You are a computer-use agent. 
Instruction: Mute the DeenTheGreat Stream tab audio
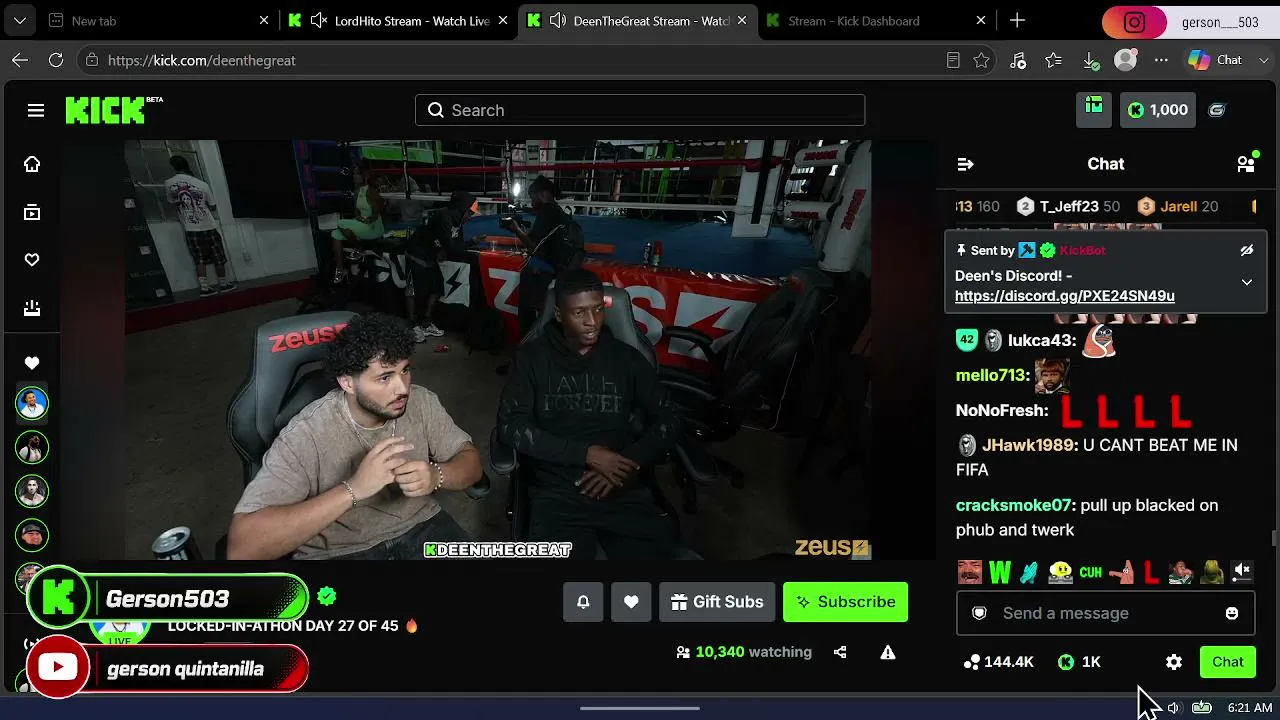pyautogui.click(x=558, y=20)
